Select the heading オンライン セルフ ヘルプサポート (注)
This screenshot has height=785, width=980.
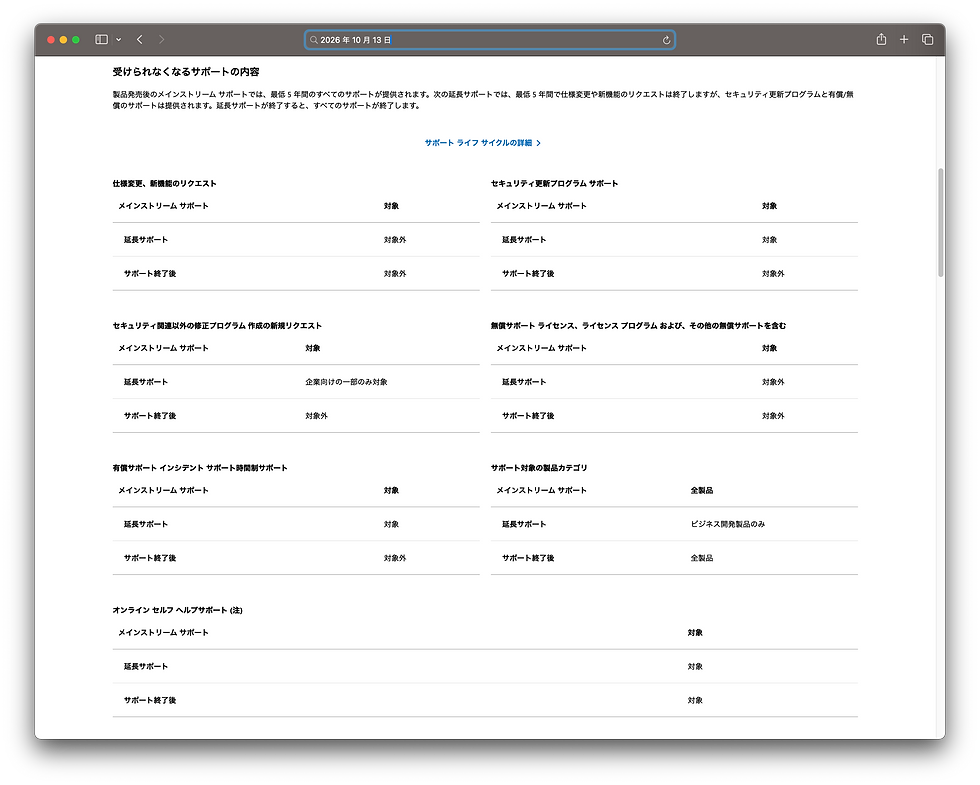coord(178,610)
